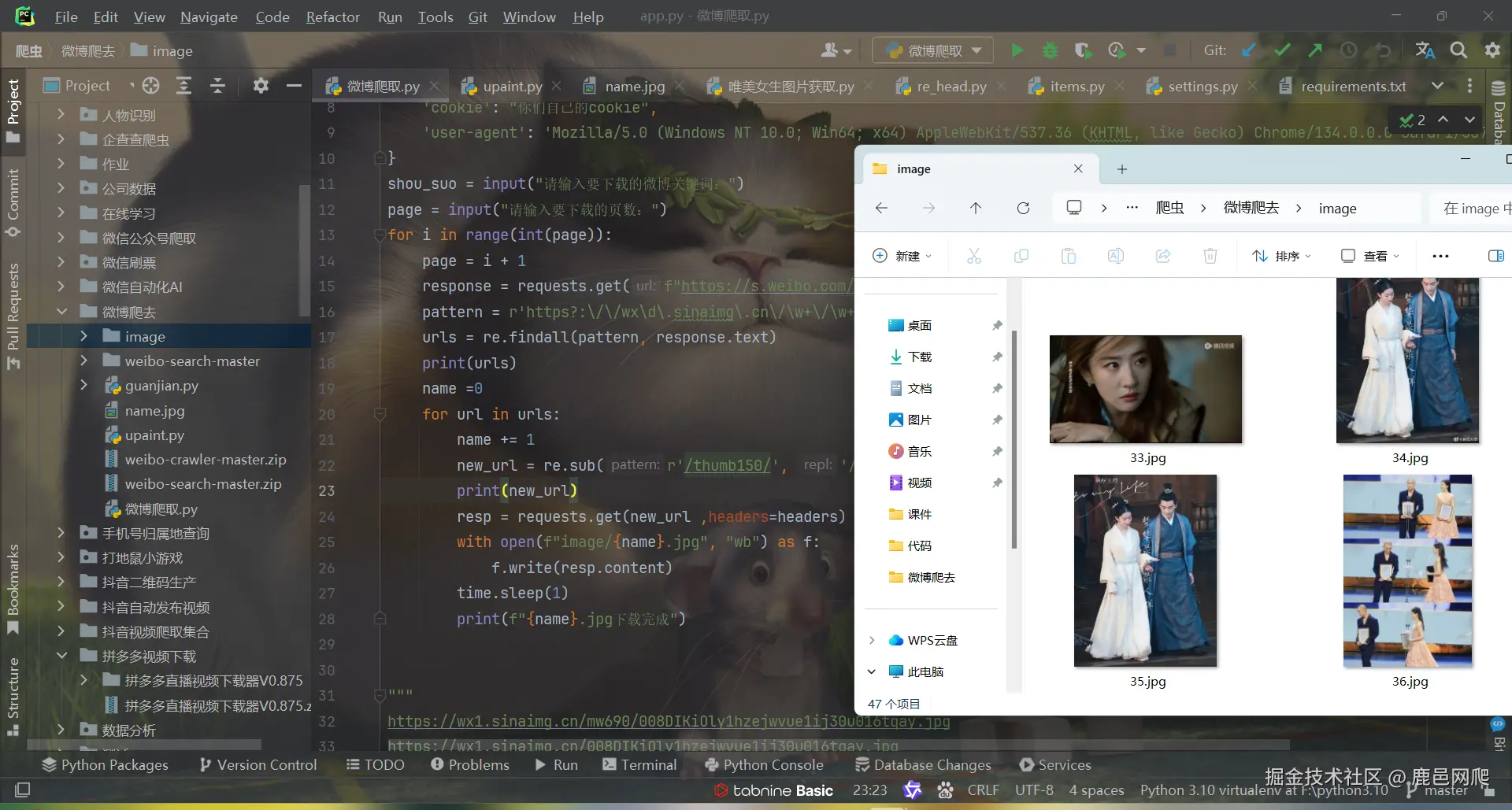Toggle the Commit tool window
1512x810 pixels.
tap(13, 203)
